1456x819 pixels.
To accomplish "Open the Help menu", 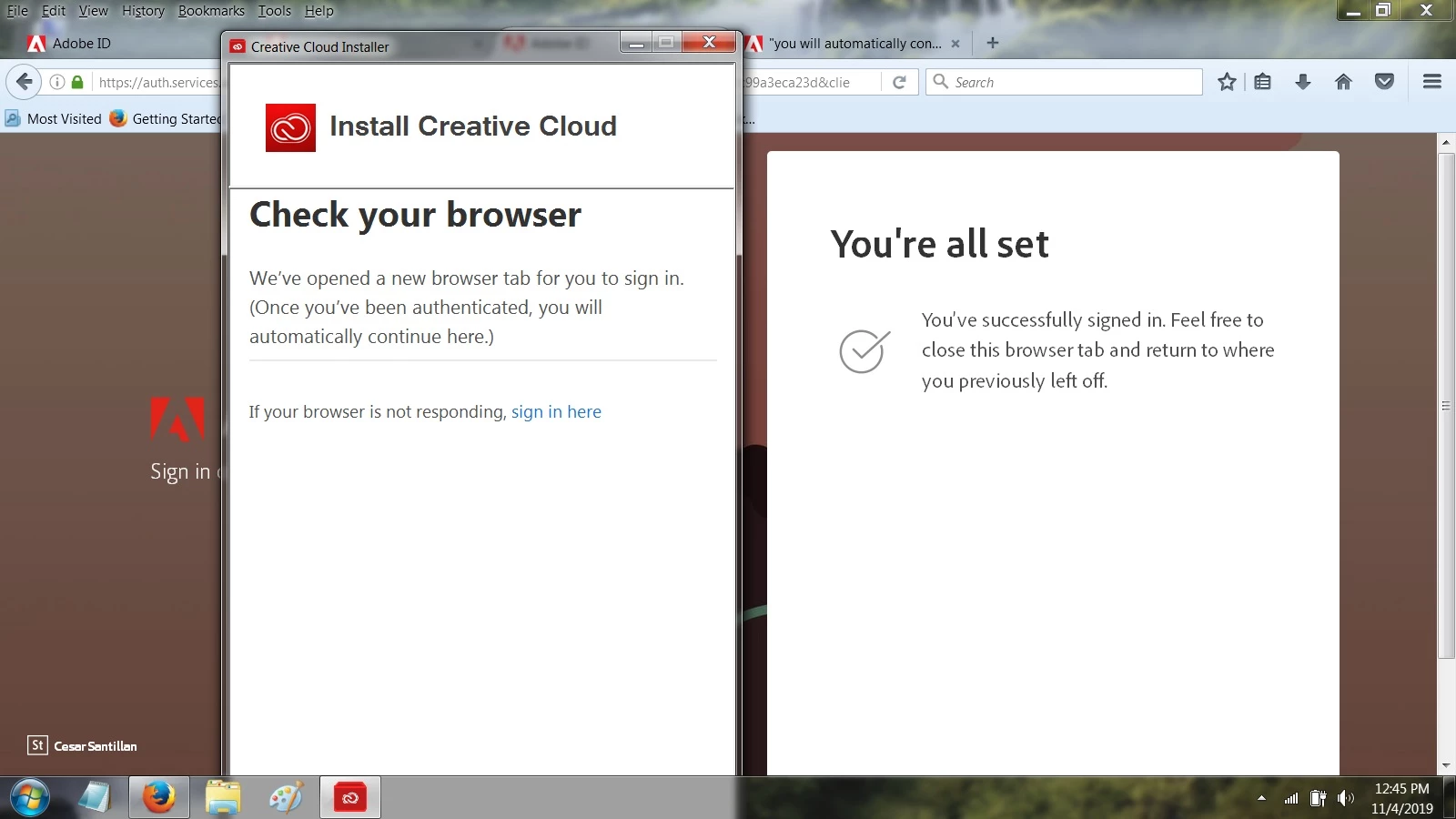I will click(x=318, y=11).
